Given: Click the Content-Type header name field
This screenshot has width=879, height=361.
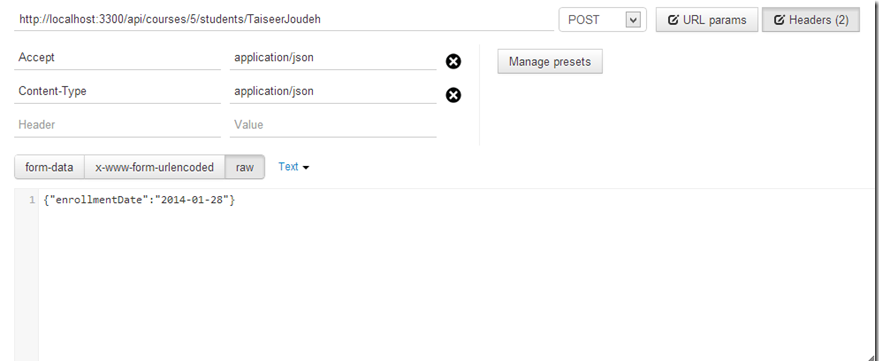Looking at the screenshot, I should coord(118,91).
